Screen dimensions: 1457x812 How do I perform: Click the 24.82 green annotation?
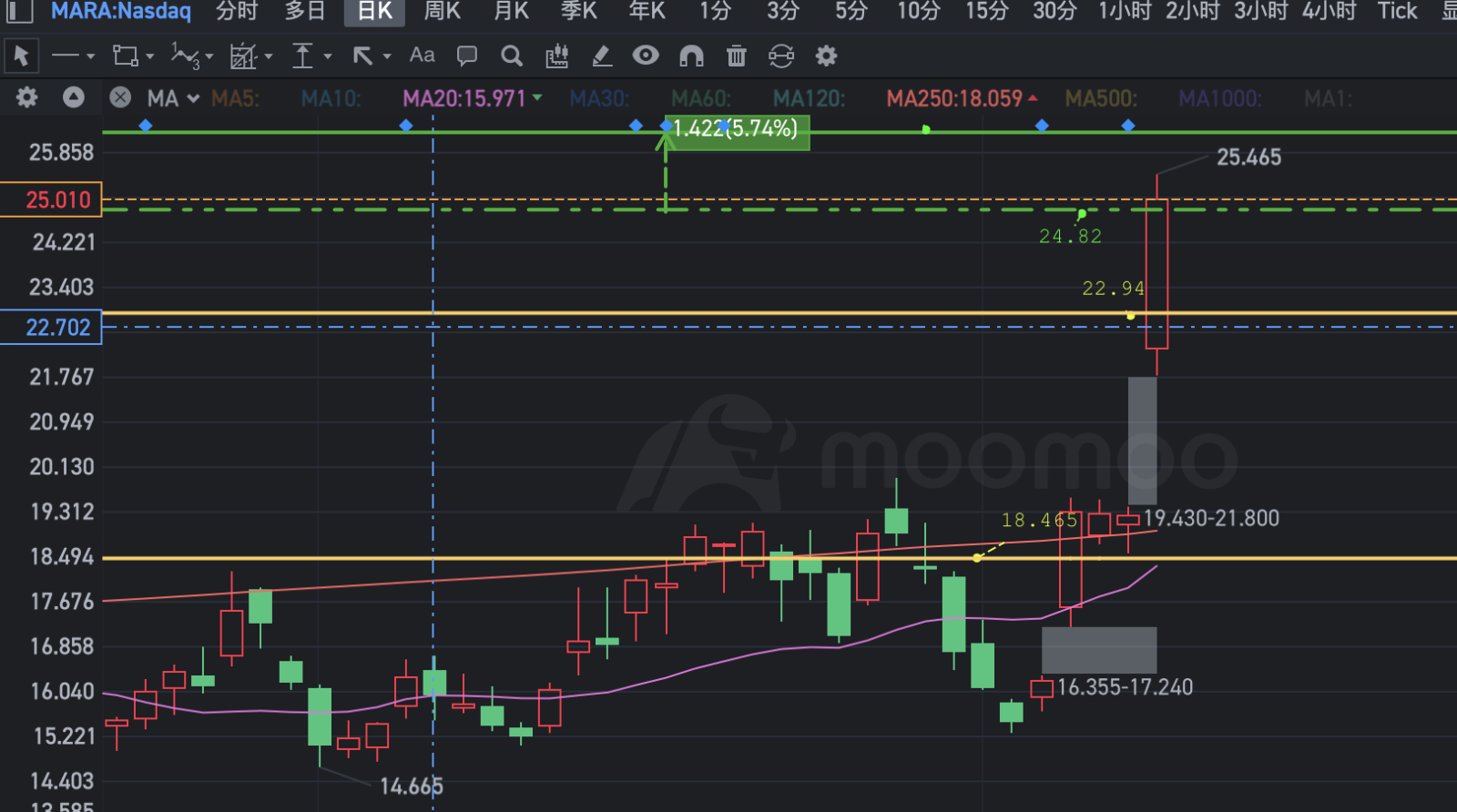point(1071,236)
